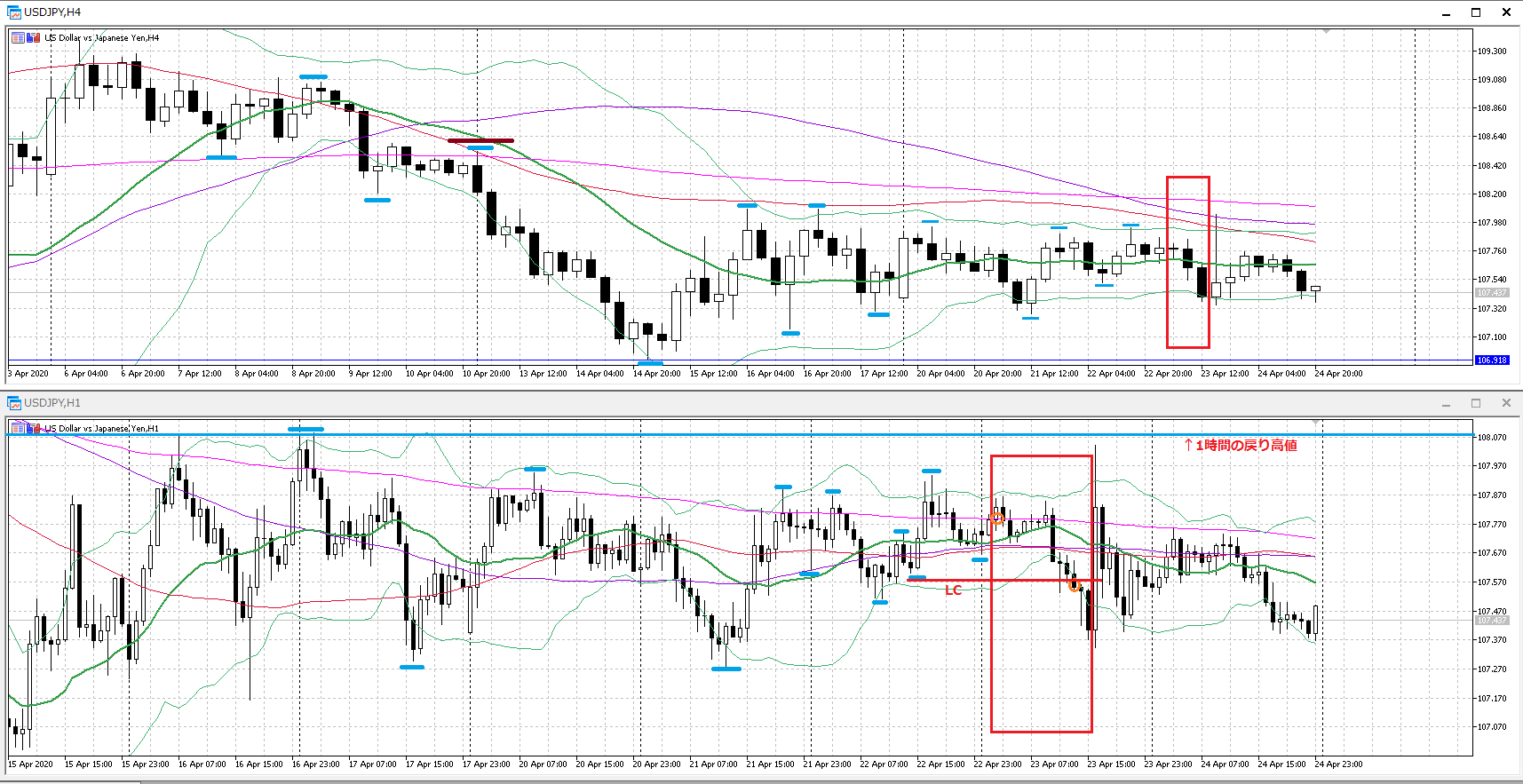1523x784 pixels.
Task: Click '24 Apr 23:00' on the H1 time axis
Action: pyautogui.click(x=1338, y=764)
